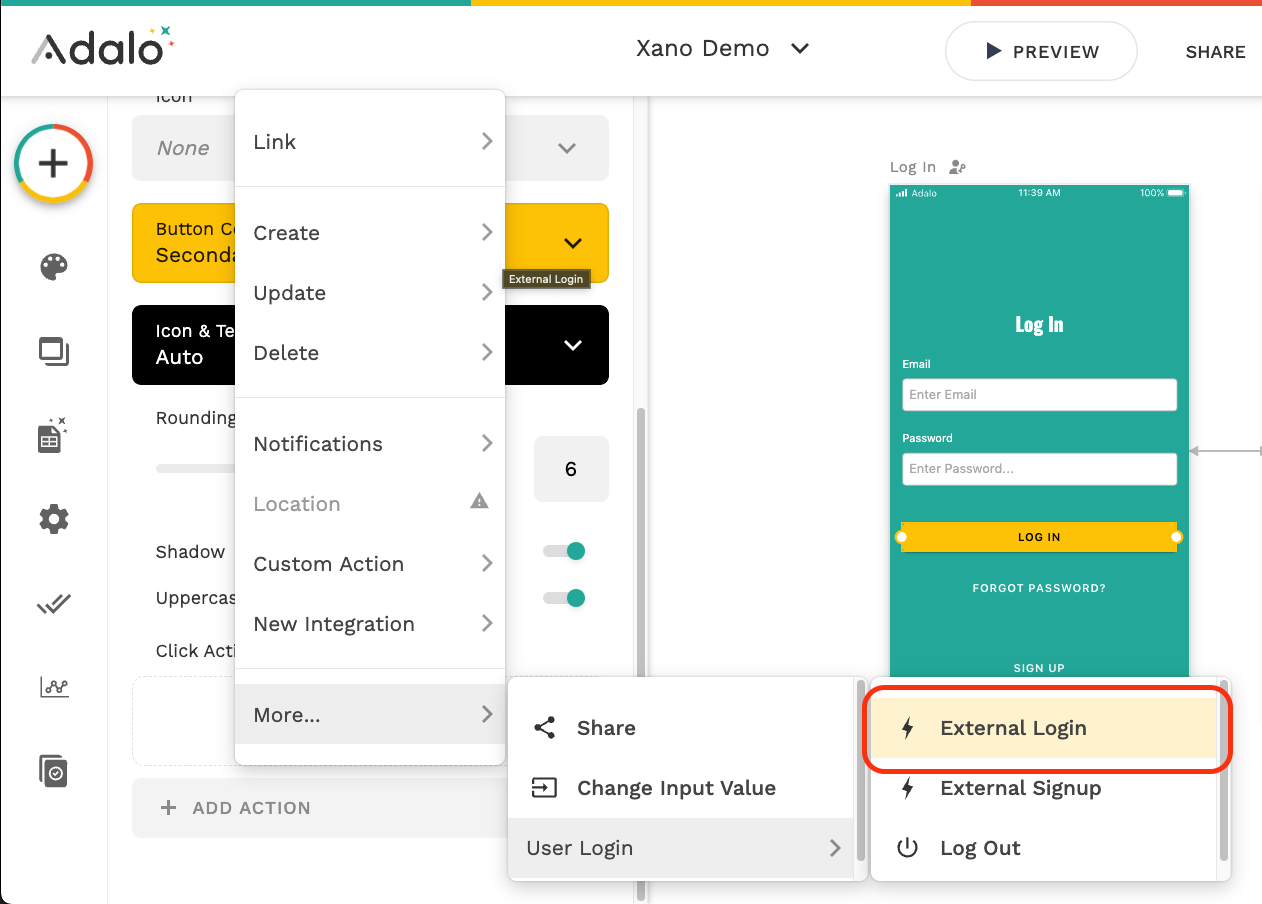
Task: Open the version history icon
Action: tap(54, 771)
